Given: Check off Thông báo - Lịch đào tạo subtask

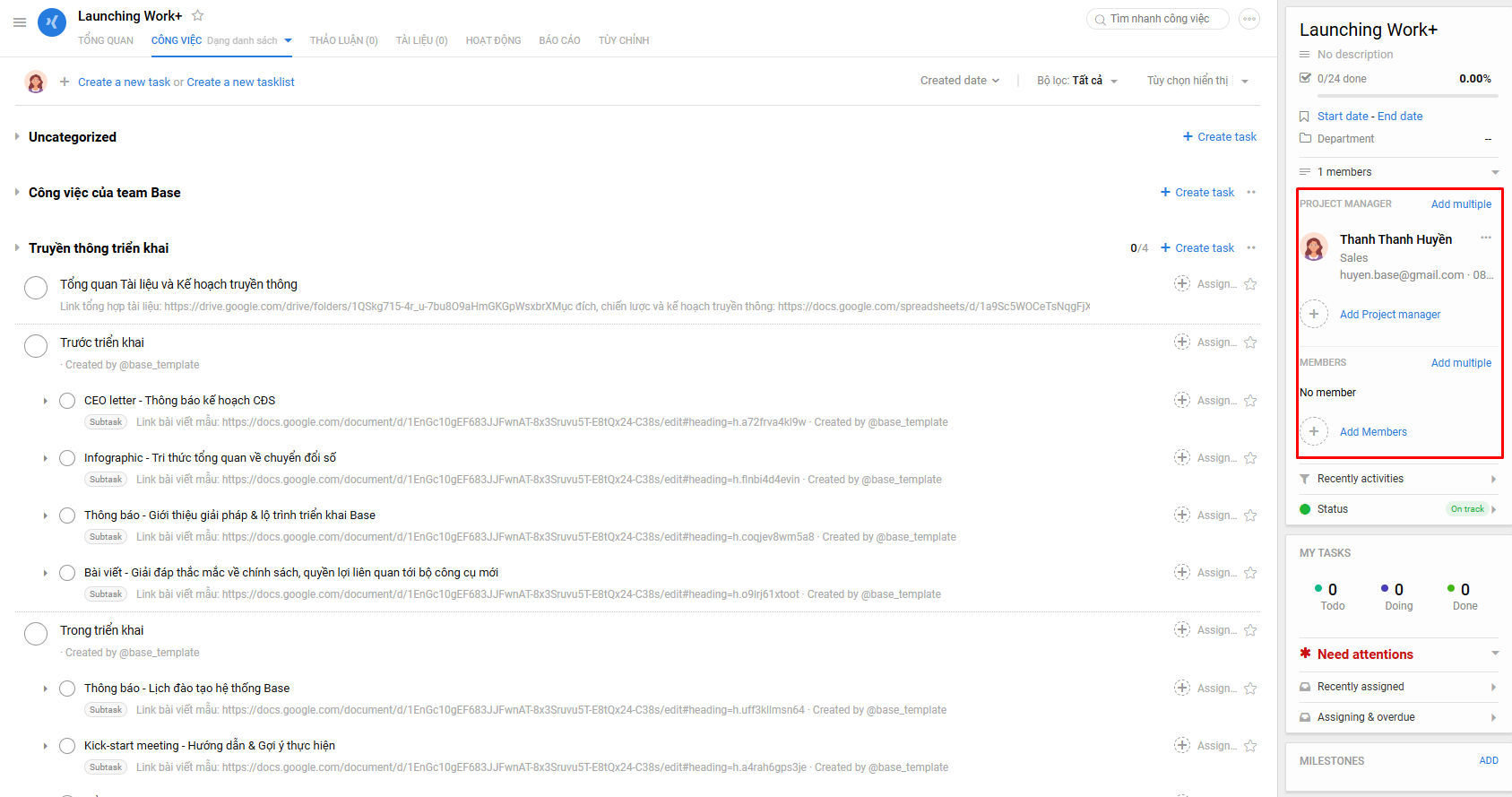Looking at the screenshot, I should click(x=67, y=689).
